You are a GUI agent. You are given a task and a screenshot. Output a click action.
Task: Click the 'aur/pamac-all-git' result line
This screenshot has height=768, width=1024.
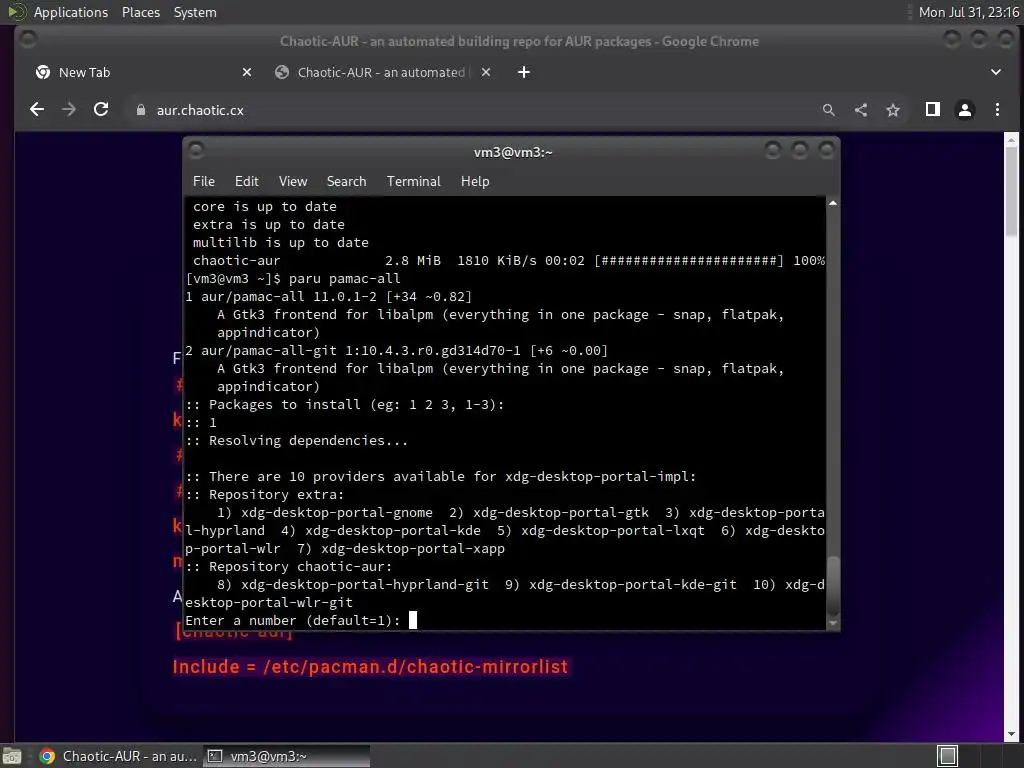click(396, 351)
